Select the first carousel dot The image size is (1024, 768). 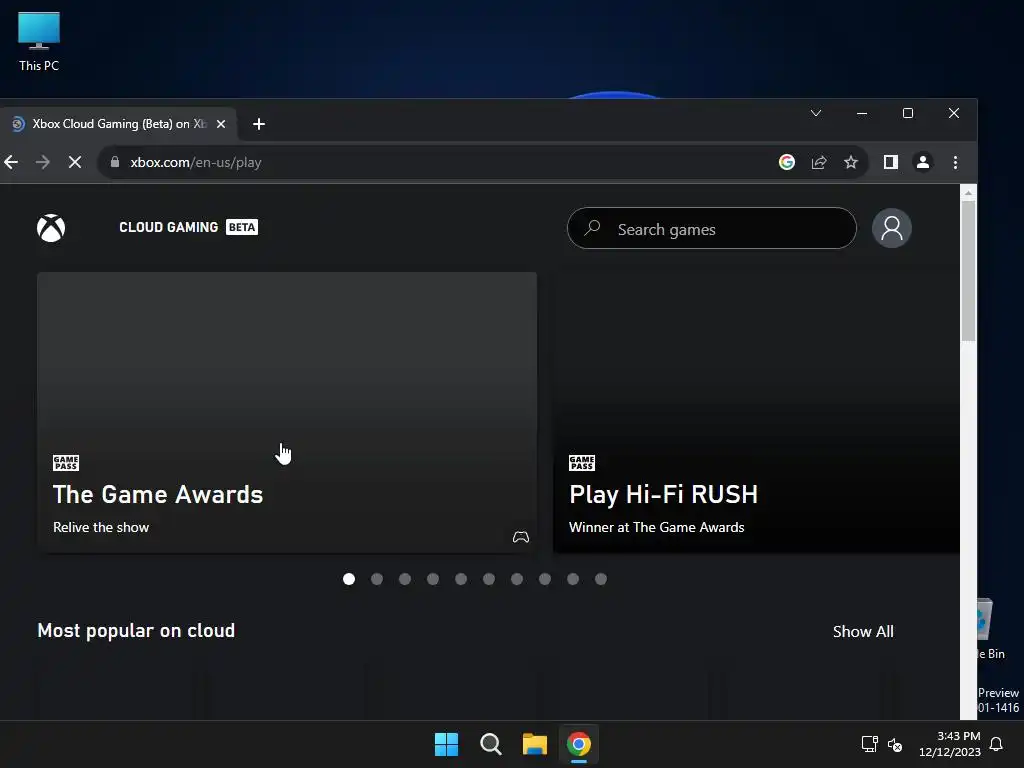pos(349,579)
